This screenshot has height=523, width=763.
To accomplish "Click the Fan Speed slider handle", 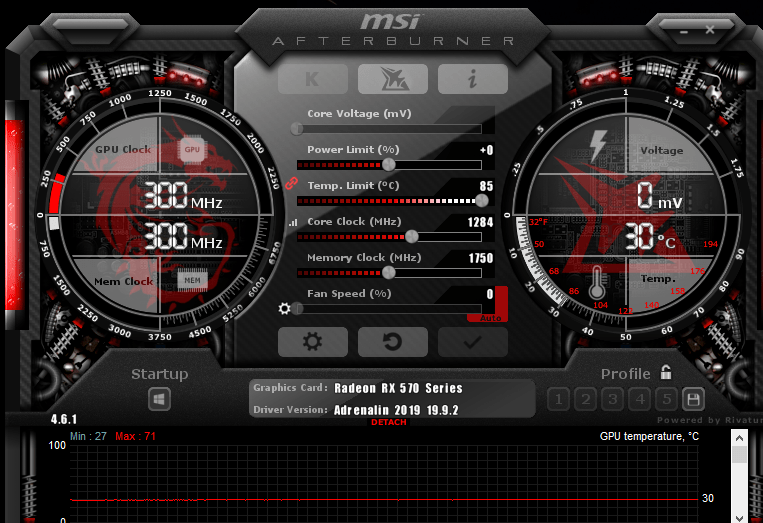I will 298,308.
